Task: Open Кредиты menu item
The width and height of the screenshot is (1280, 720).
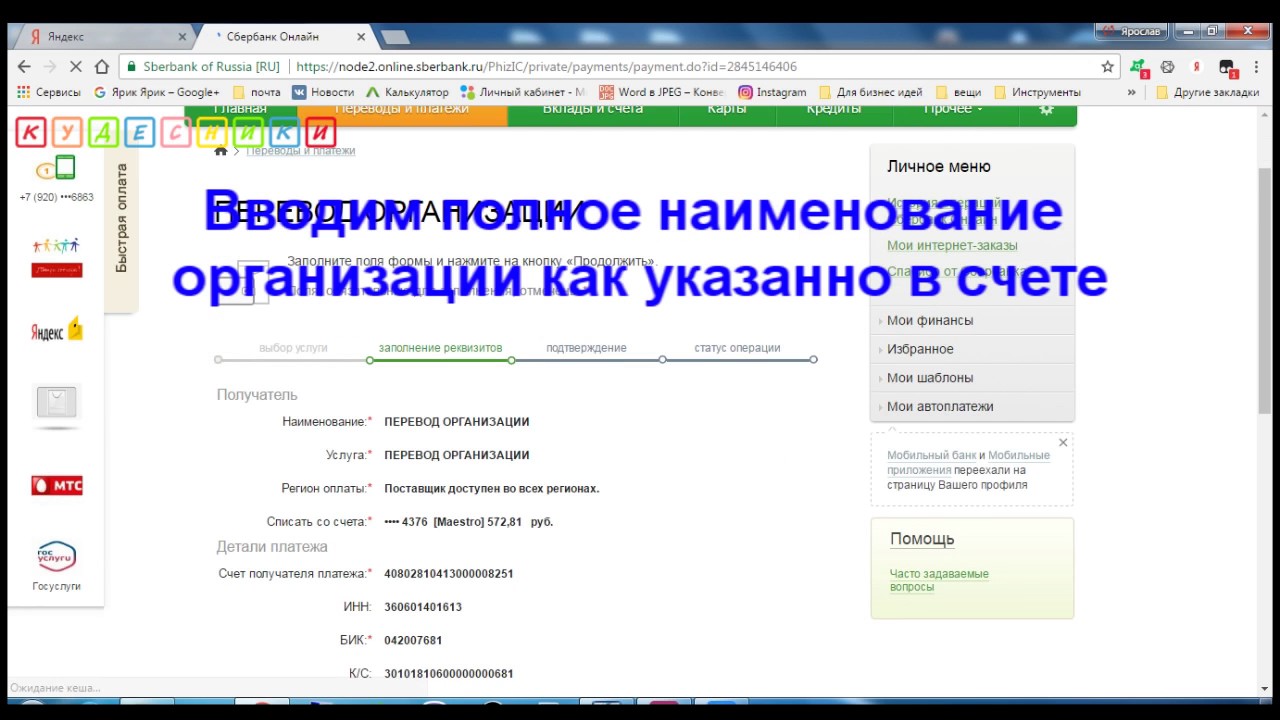Action: coord(834,110)
